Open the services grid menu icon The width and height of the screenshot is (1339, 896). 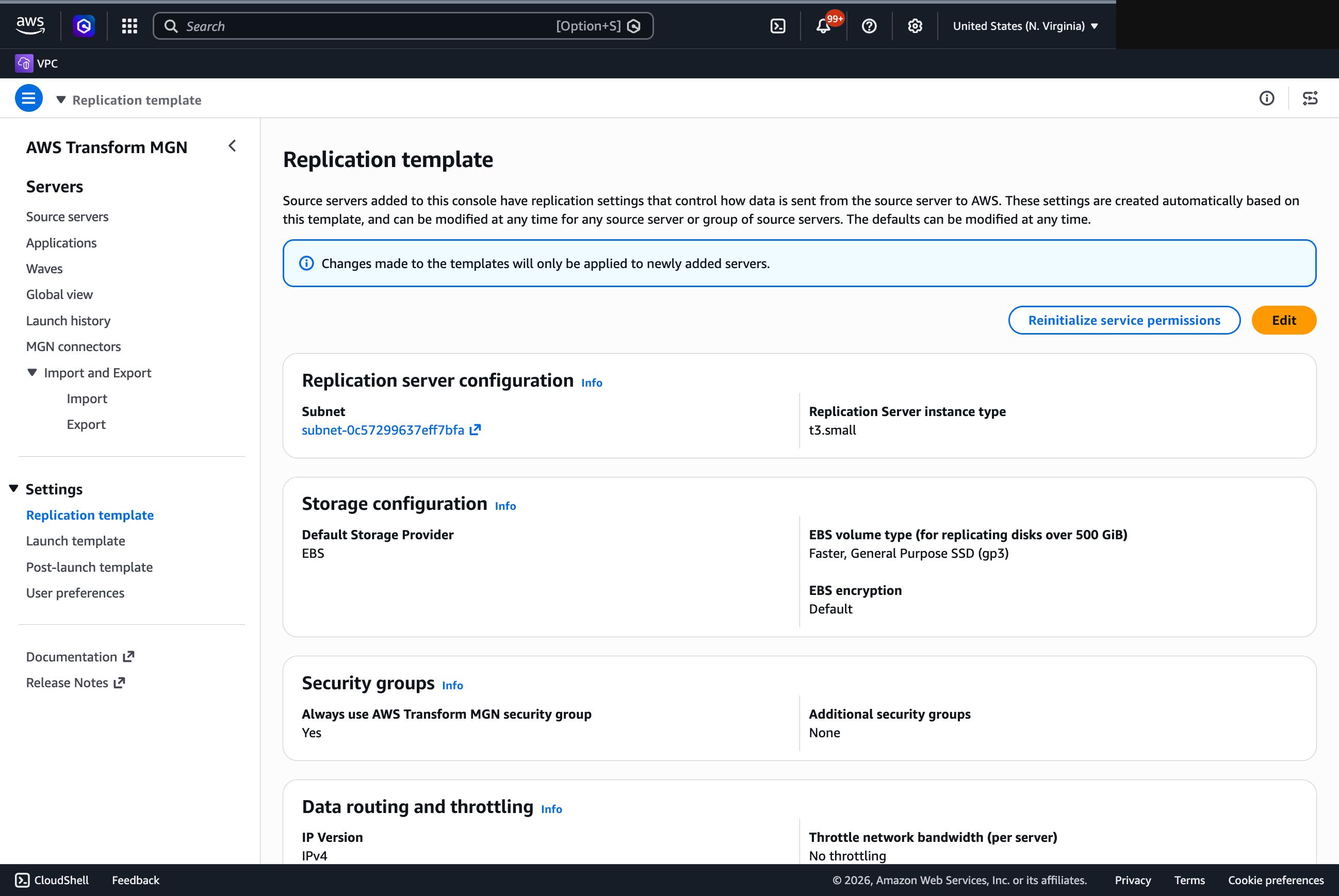coord(130,26)
